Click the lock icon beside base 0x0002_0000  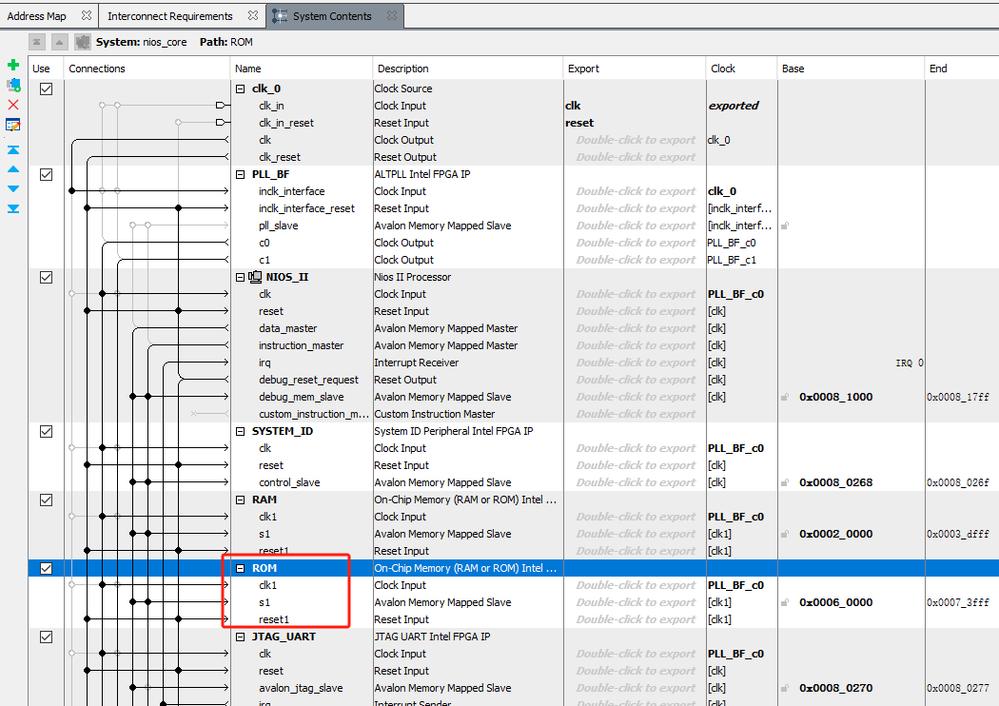coord(785,534)
